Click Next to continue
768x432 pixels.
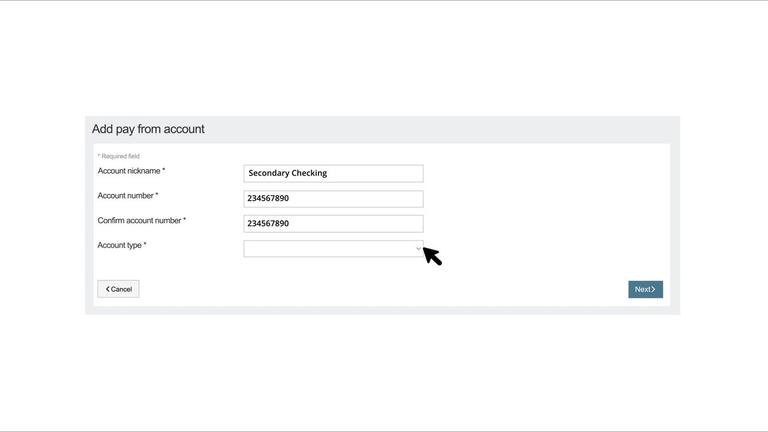click(645, 289)
